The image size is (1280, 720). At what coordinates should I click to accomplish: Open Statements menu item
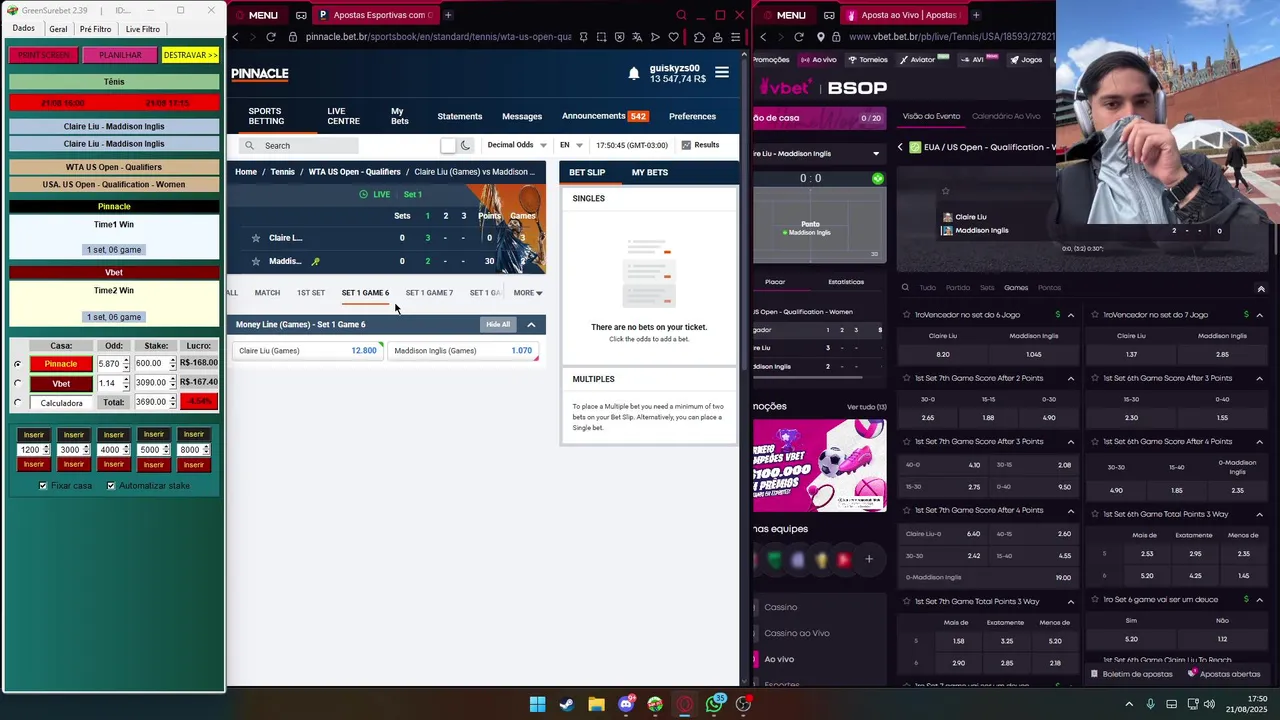point(460,116)
